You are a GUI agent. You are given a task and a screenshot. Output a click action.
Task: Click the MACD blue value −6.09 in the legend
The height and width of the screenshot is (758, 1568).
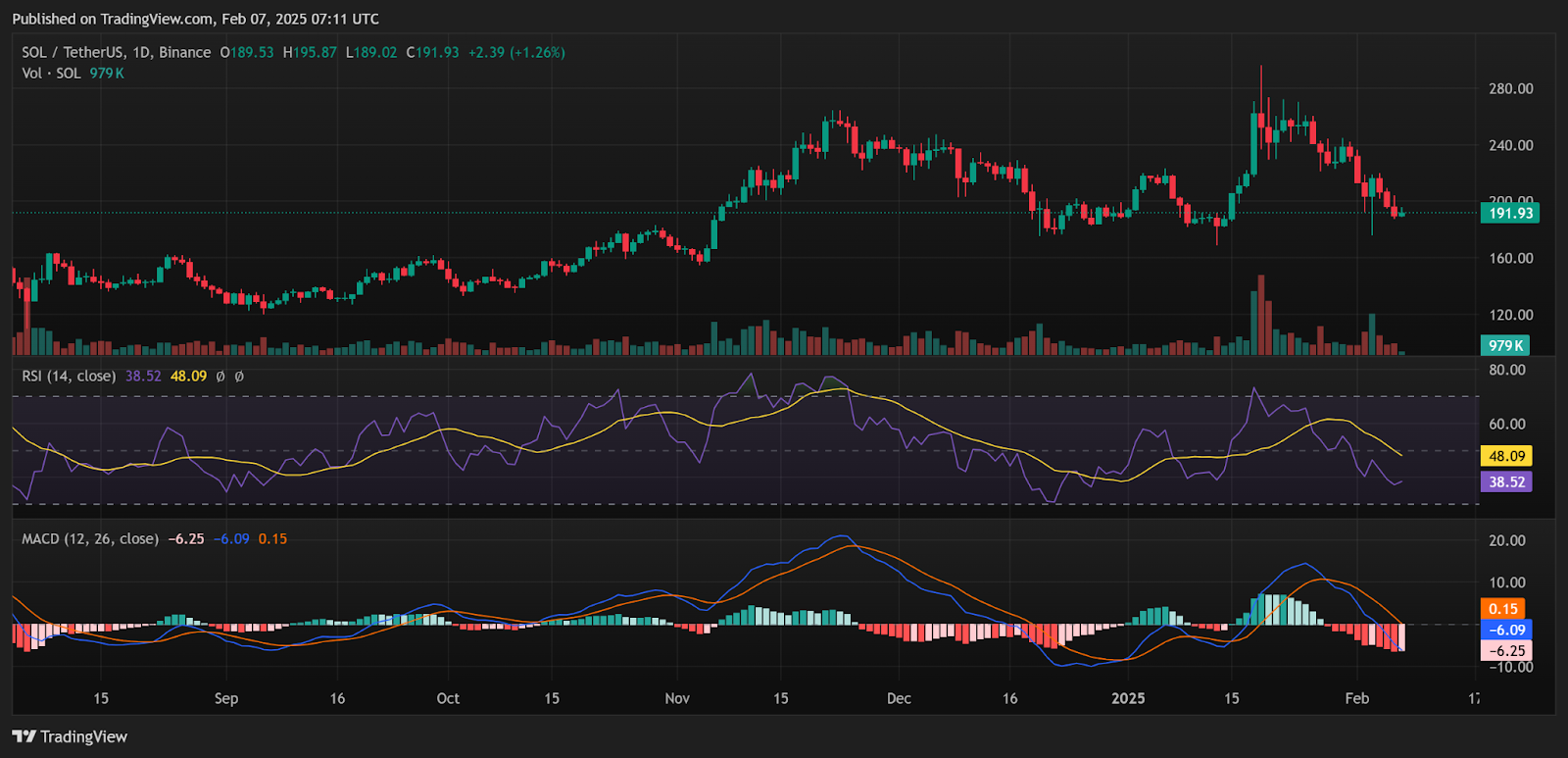[231, 538]
